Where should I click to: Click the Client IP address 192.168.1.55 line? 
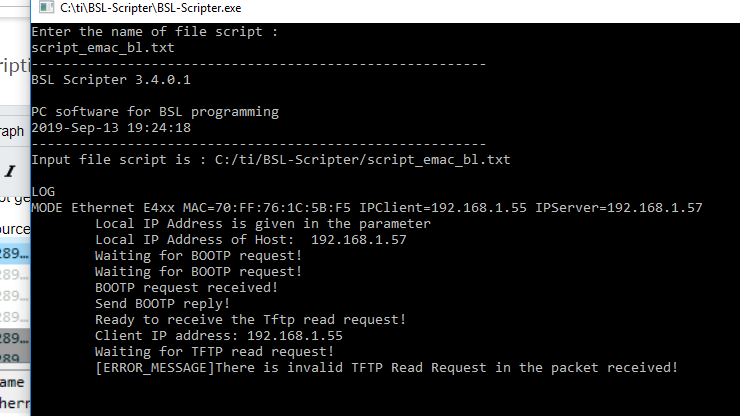tap(218, 335)
